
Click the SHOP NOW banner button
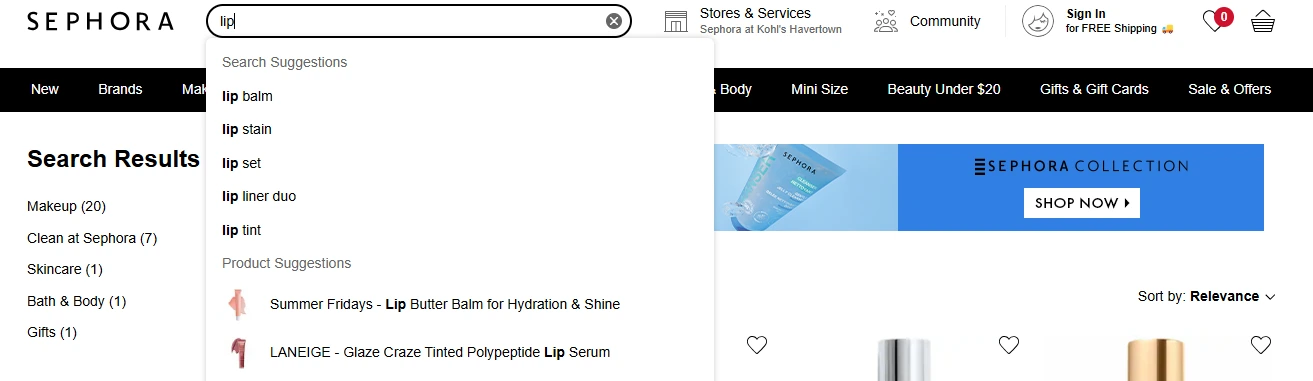coord(1081,203)
